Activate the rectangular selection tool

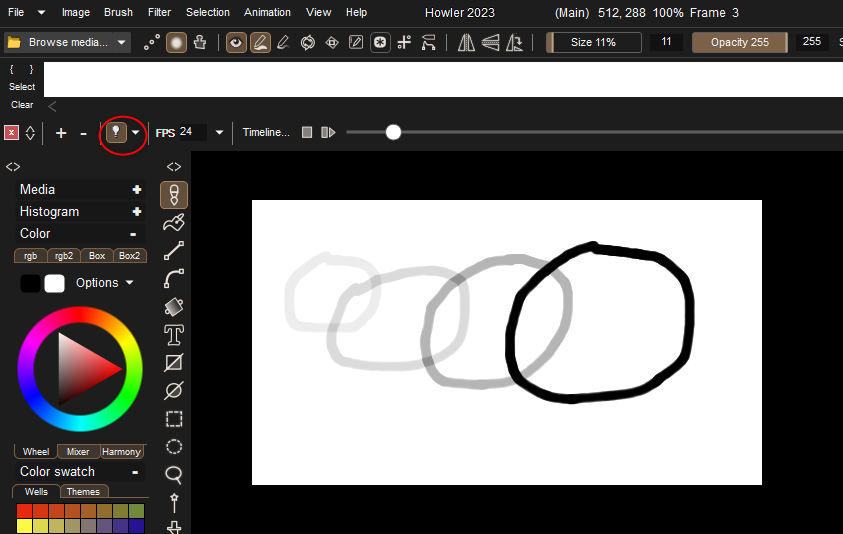[174, 419]
